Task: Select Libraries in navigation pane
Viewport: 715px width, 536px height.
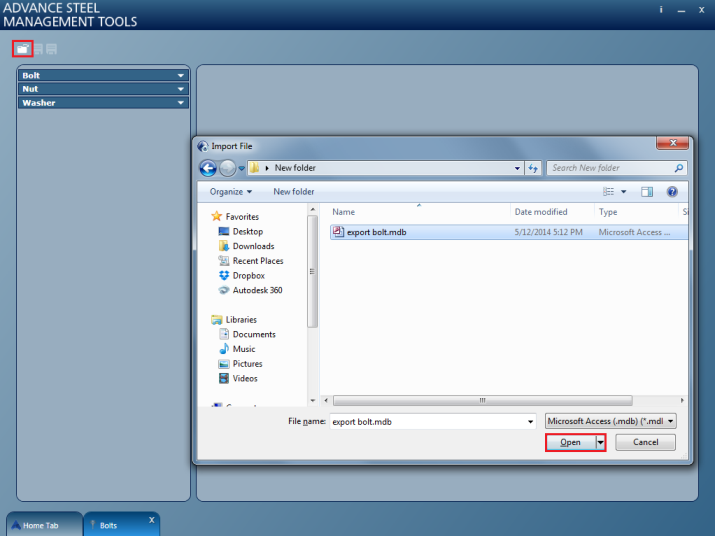Action: (241, 319)
